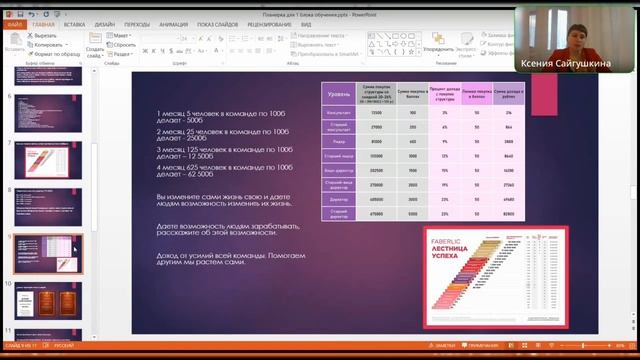Toggle Italic (К) formatting
640x360 pixels.
tap(153, 51)
